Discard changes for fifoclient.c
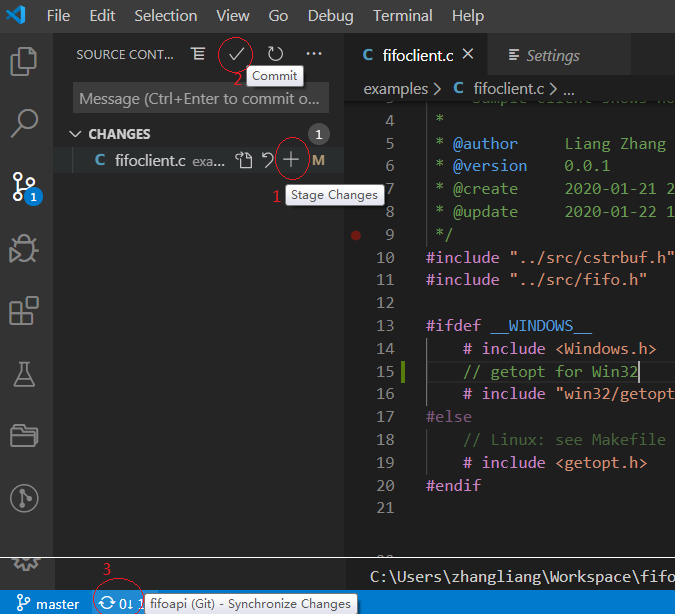 click(x=268, y=160)
